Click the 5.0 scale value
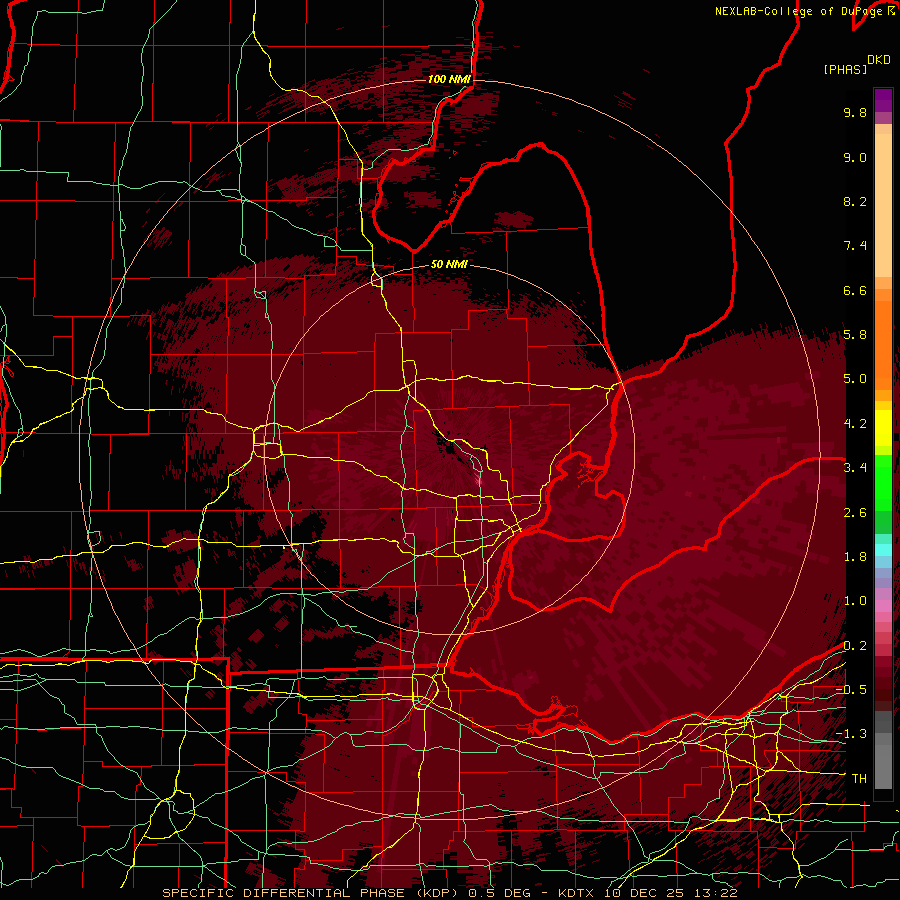900x900 pixels. (855, 379)
